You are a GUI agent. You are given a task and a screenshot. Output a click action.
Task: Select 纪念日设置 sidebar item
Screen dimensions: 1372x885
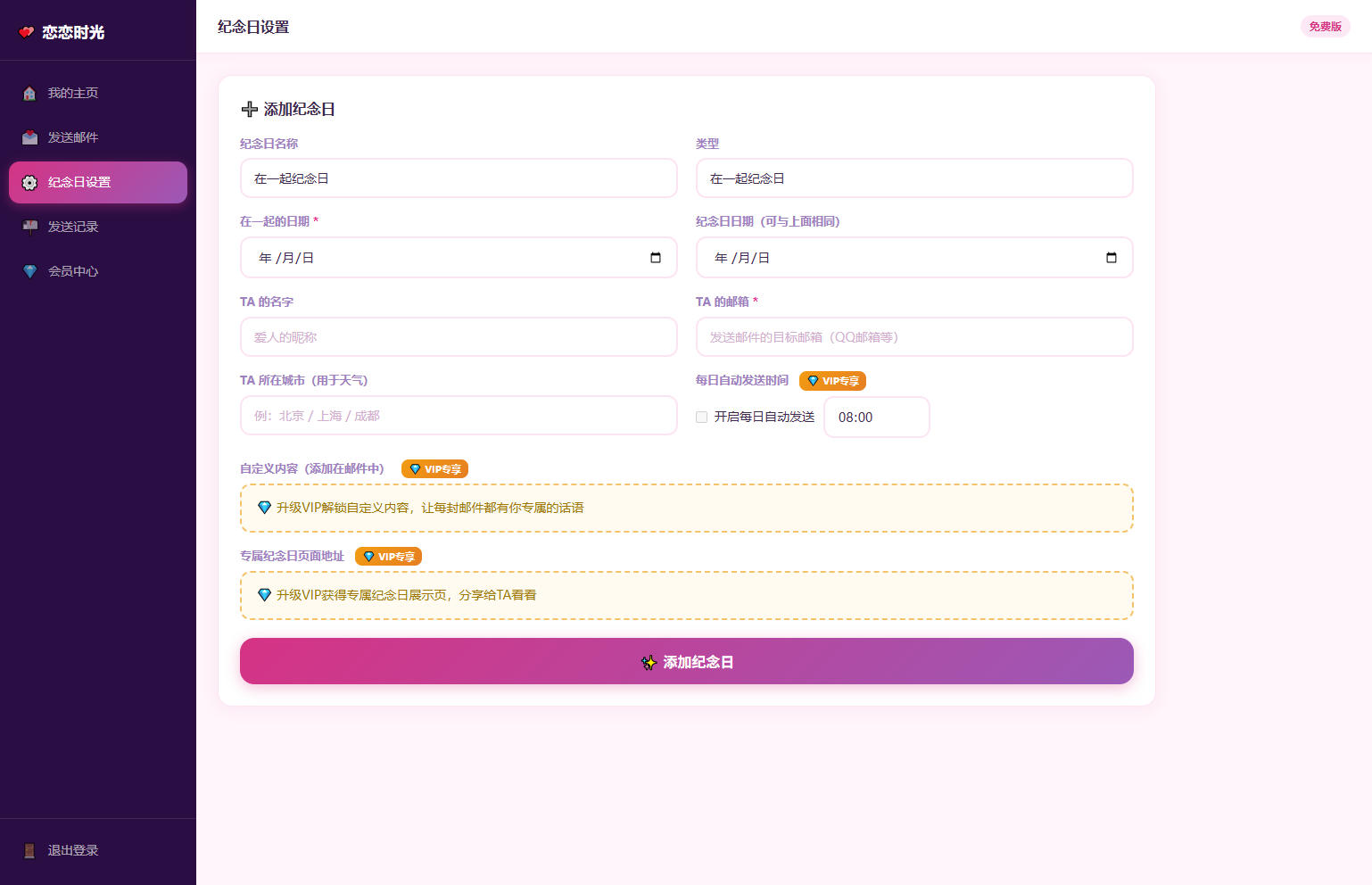coord(98,182)
